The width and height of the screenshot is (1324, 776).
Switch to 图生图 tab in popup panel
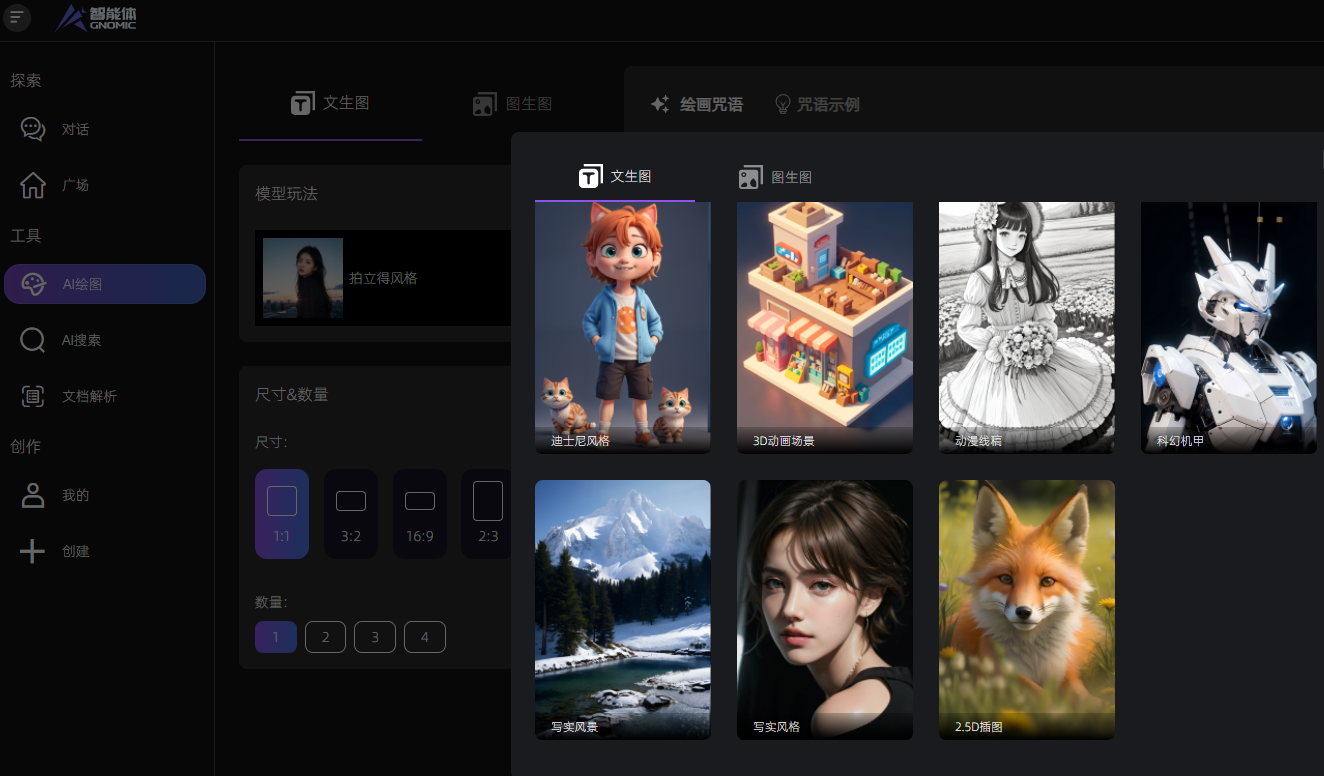click(x=776, y=177)
